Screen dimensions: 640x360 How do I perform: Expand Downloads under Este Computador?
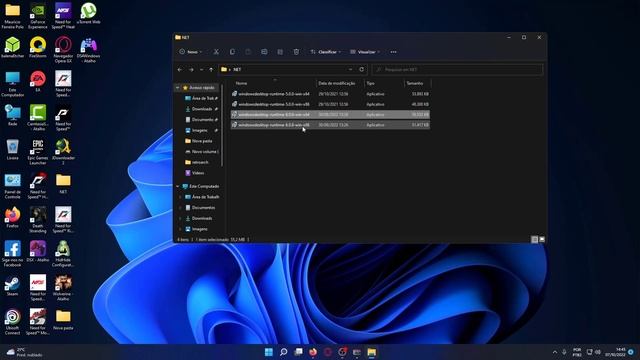180,218
